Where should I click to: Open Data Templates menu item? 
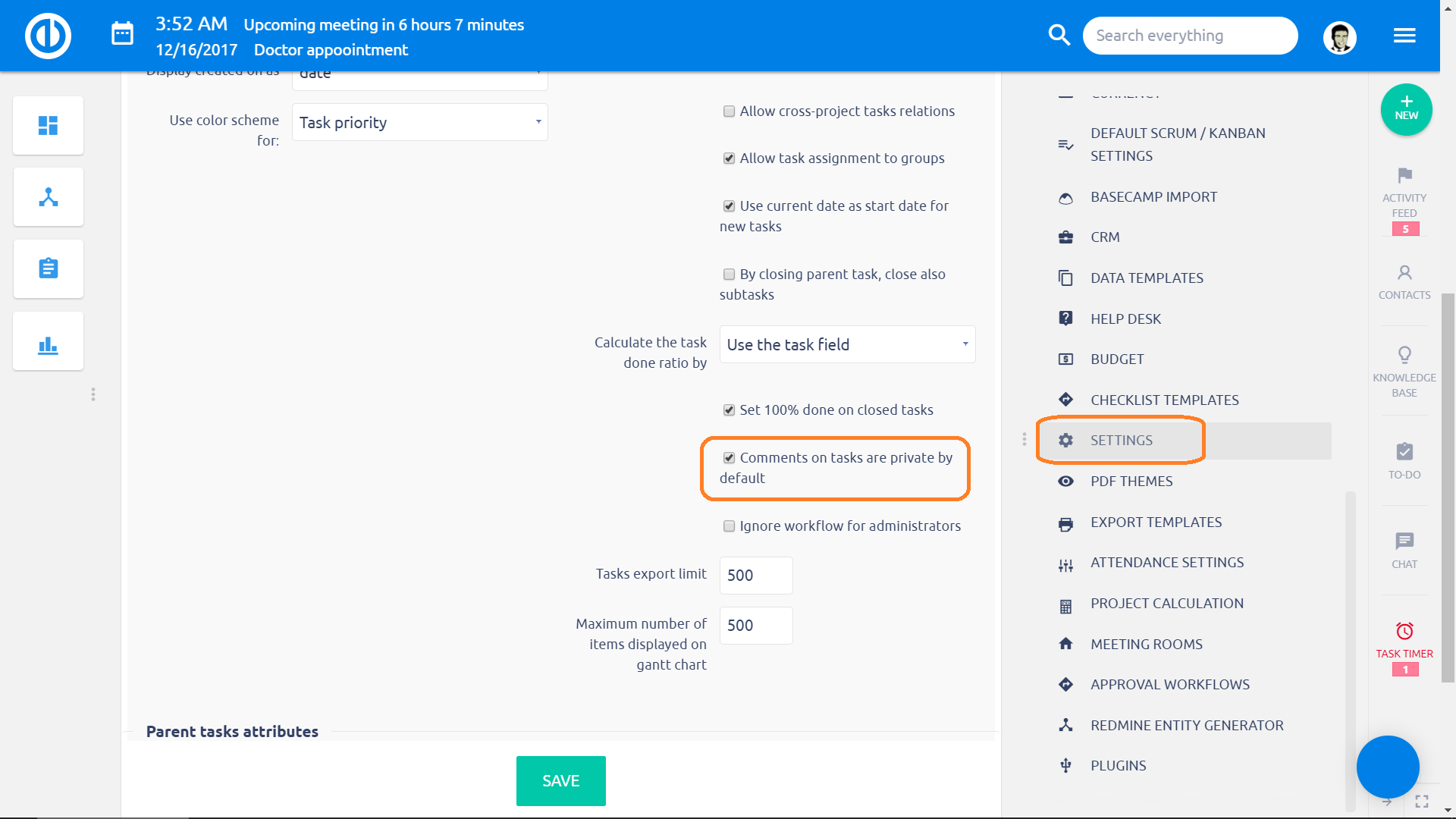pyautogui.click(x=1147, y=278)
